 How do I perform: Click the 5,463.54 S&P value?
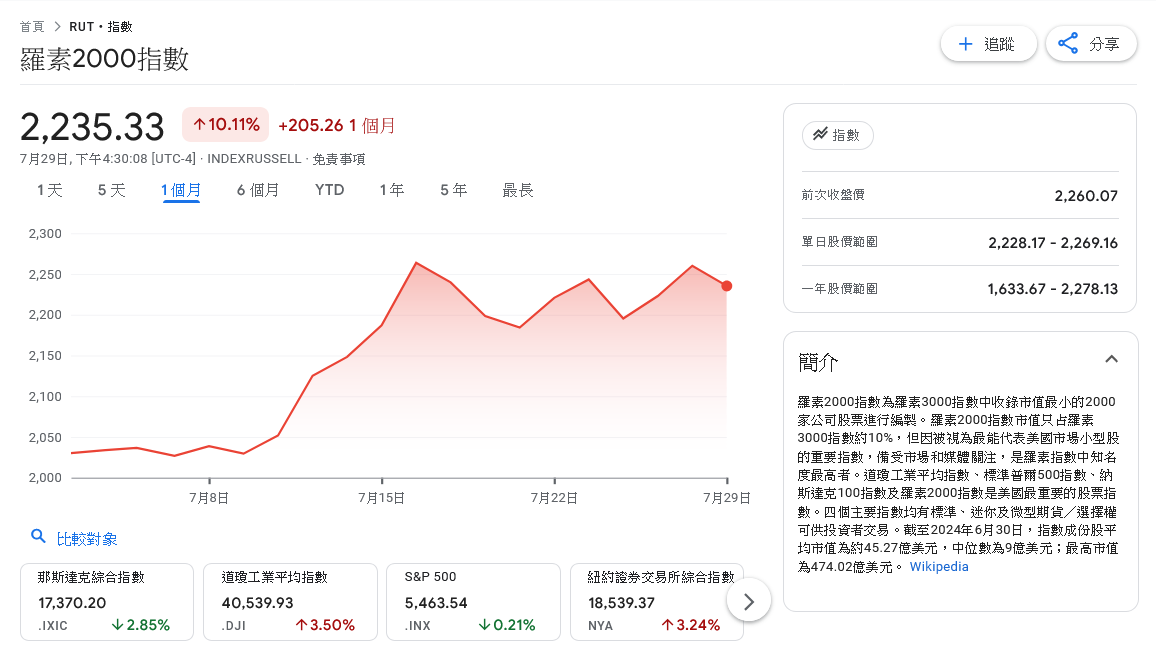click(x=436, y=603)
